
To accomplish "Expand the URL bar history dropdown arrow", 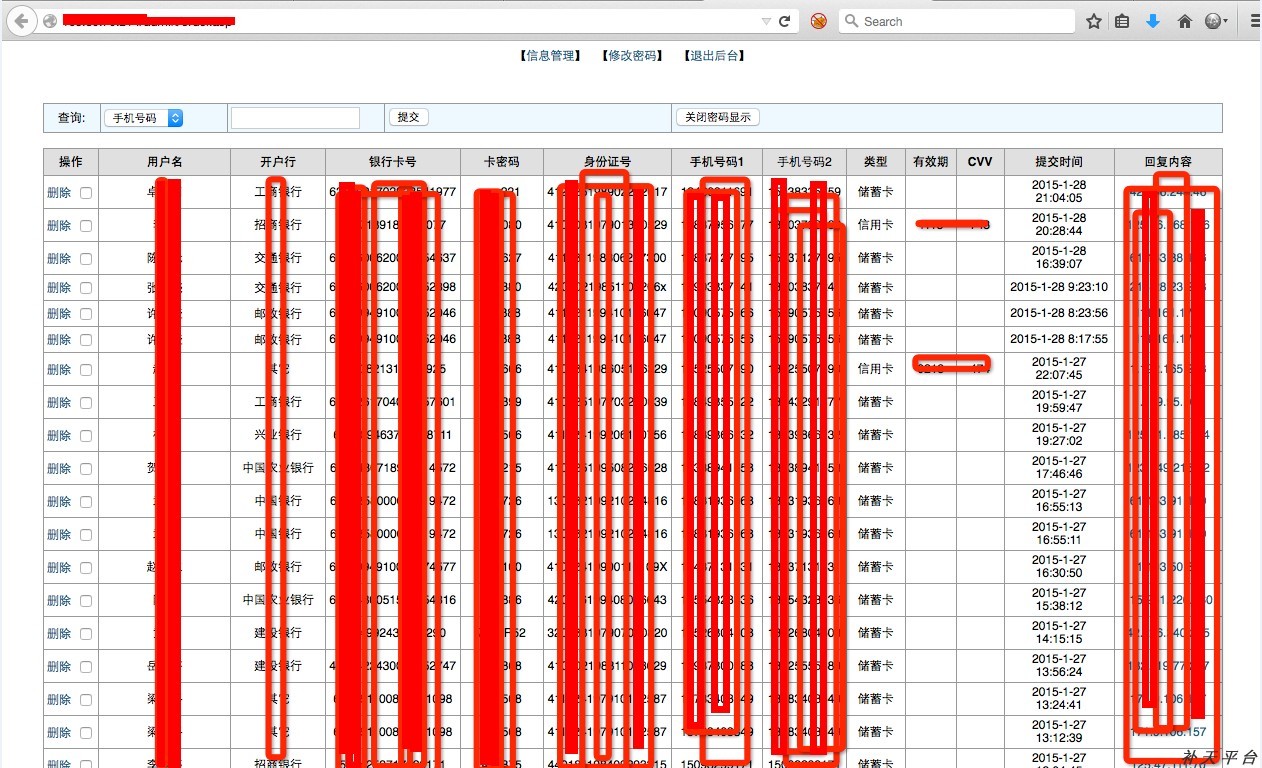I will tap(766, 21).
